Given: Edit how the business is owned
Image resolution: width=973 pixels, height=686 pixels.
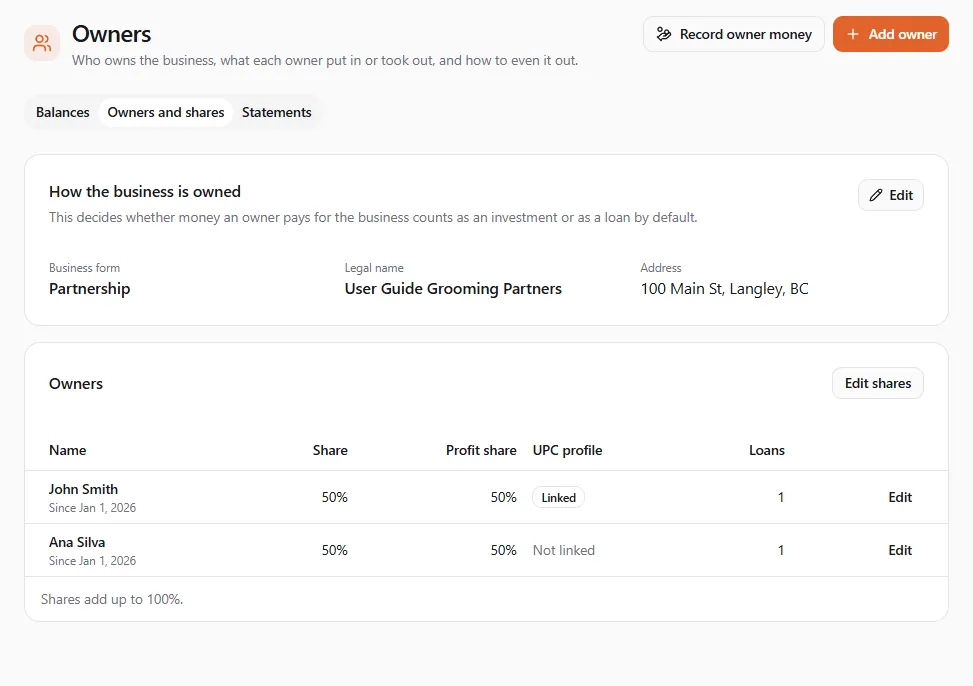Looking at the screenshot, I should pyautogui.click(x=890, y=196).
